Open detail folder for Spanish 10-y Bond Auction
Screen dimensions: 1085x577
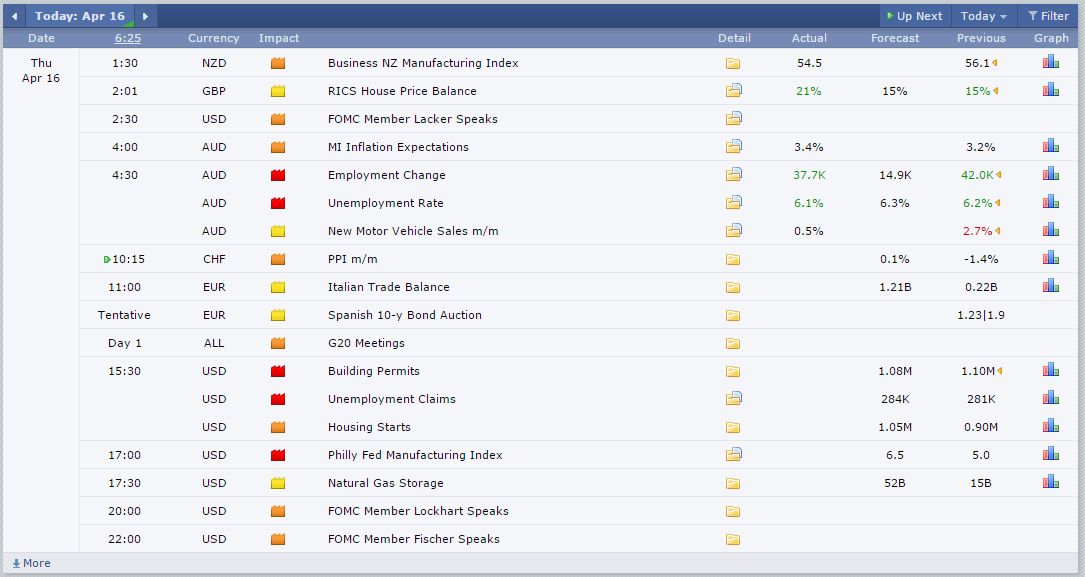coord(733,315)
